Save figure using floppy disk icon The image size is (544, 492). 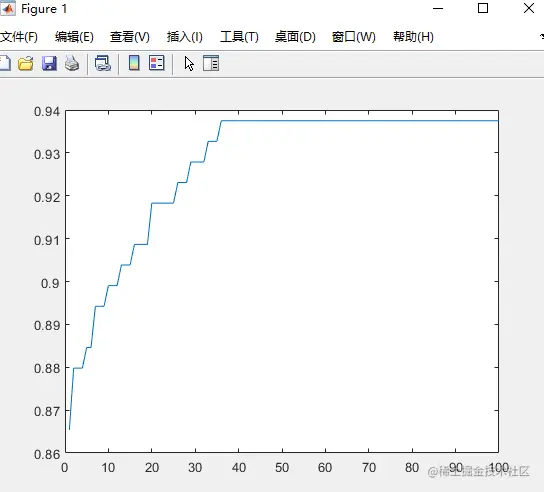coord(49,63)
